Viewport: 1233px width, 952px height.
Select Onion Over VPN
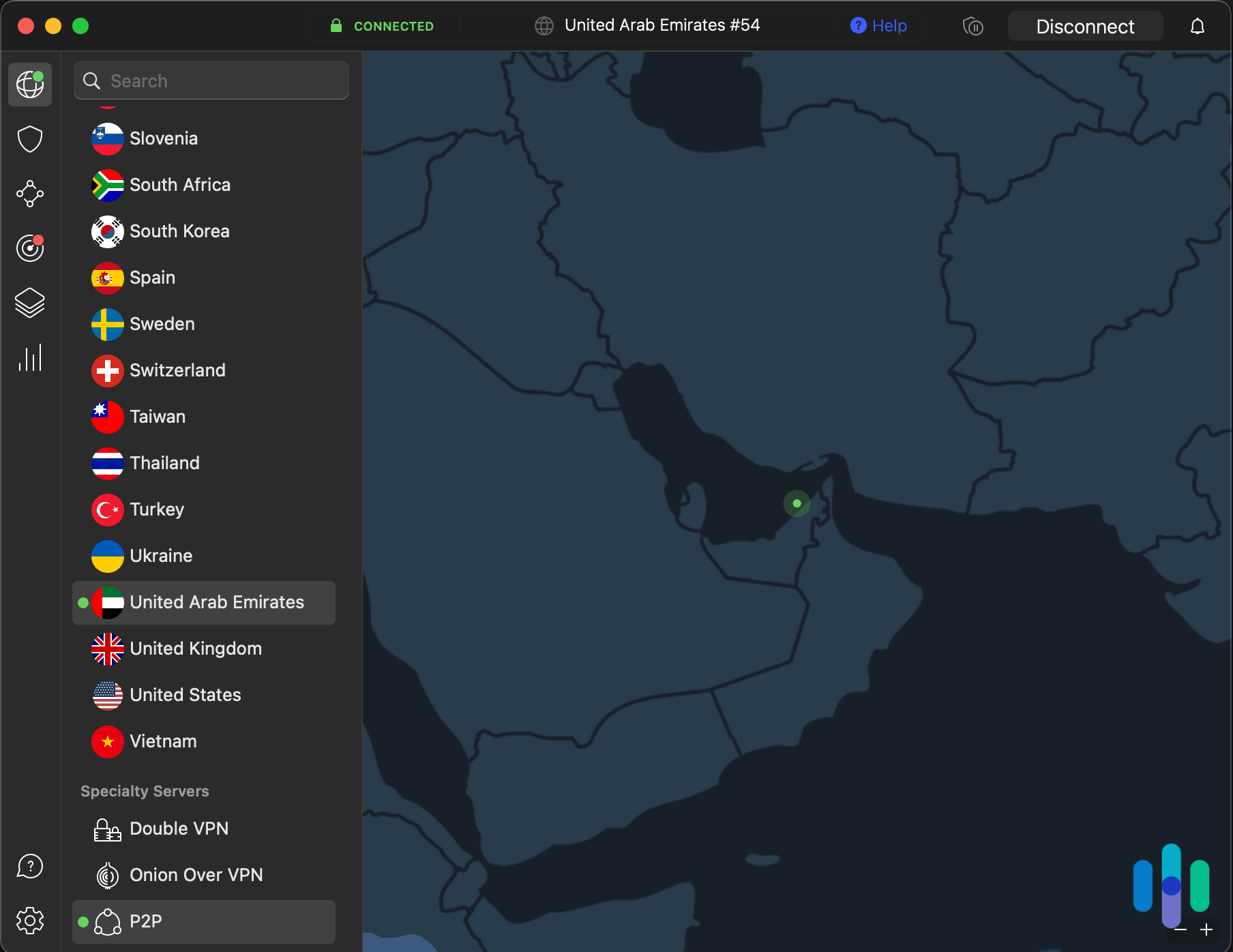(x=196, y=875)
